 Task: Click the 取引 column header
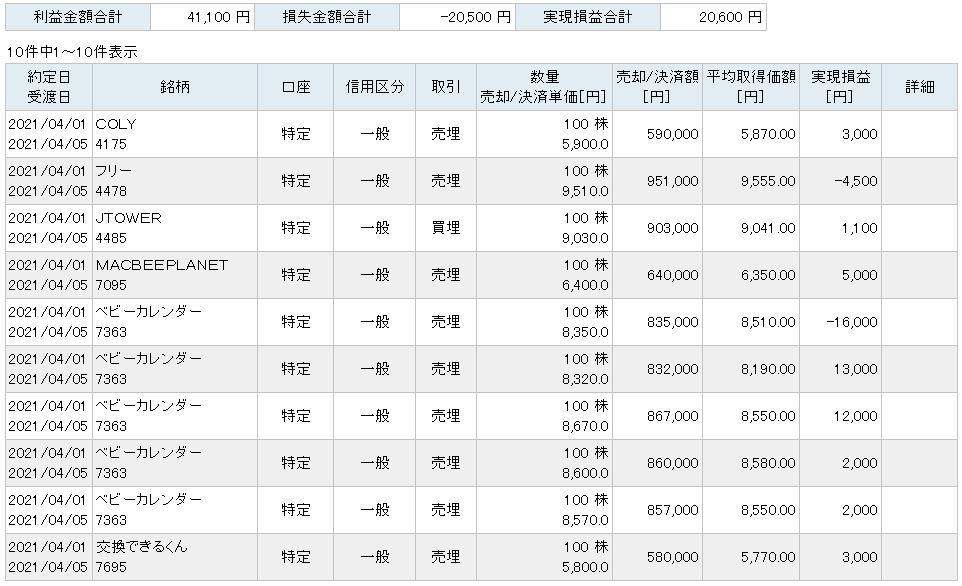(x=446, y=87)
